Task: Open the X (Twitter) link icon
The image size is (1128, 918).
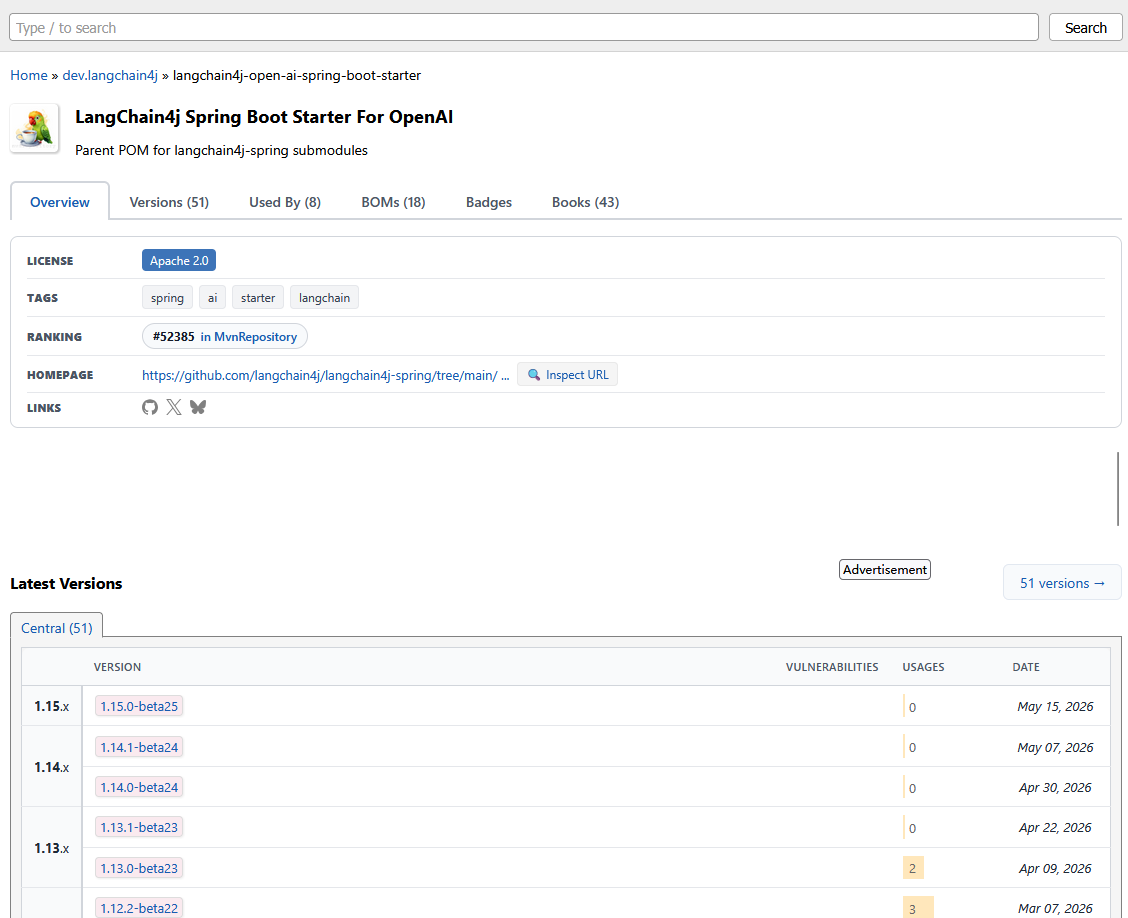Action: 174,407
